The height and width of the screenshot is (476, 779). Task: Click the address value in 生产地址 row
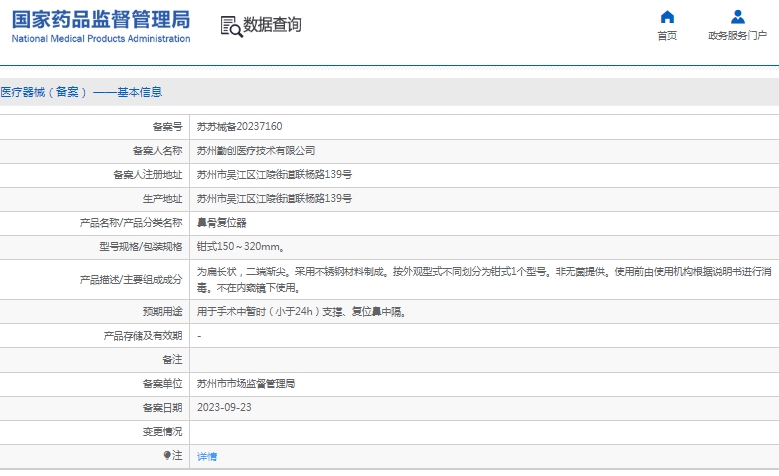(274, 198)
